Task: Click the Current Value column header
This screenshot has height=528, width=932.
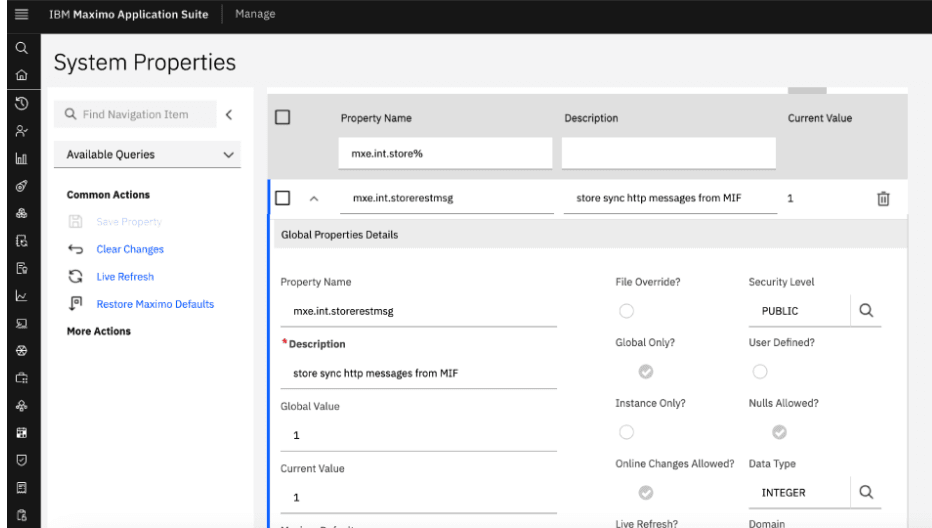Action: 820,118
